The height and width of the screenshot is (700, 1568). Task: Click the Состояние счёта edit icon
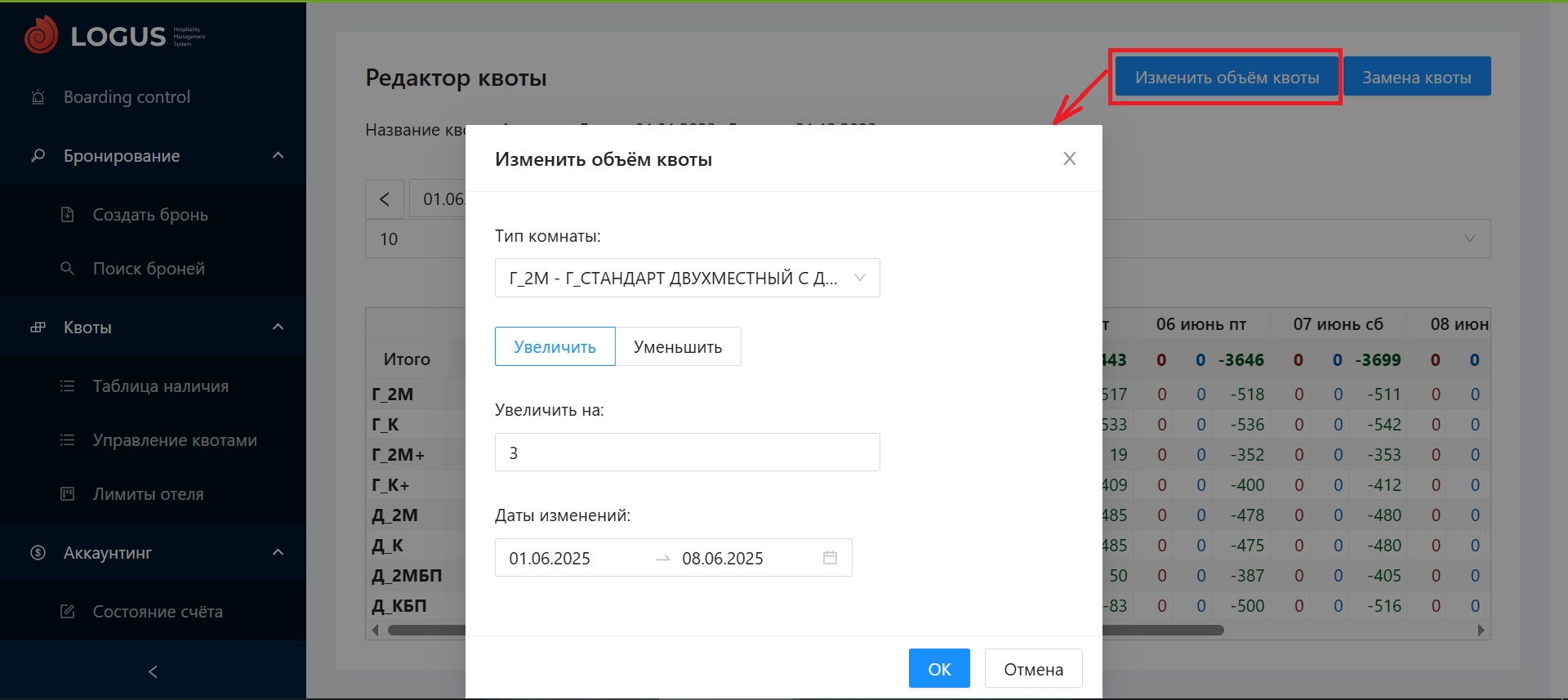point(68,611)
